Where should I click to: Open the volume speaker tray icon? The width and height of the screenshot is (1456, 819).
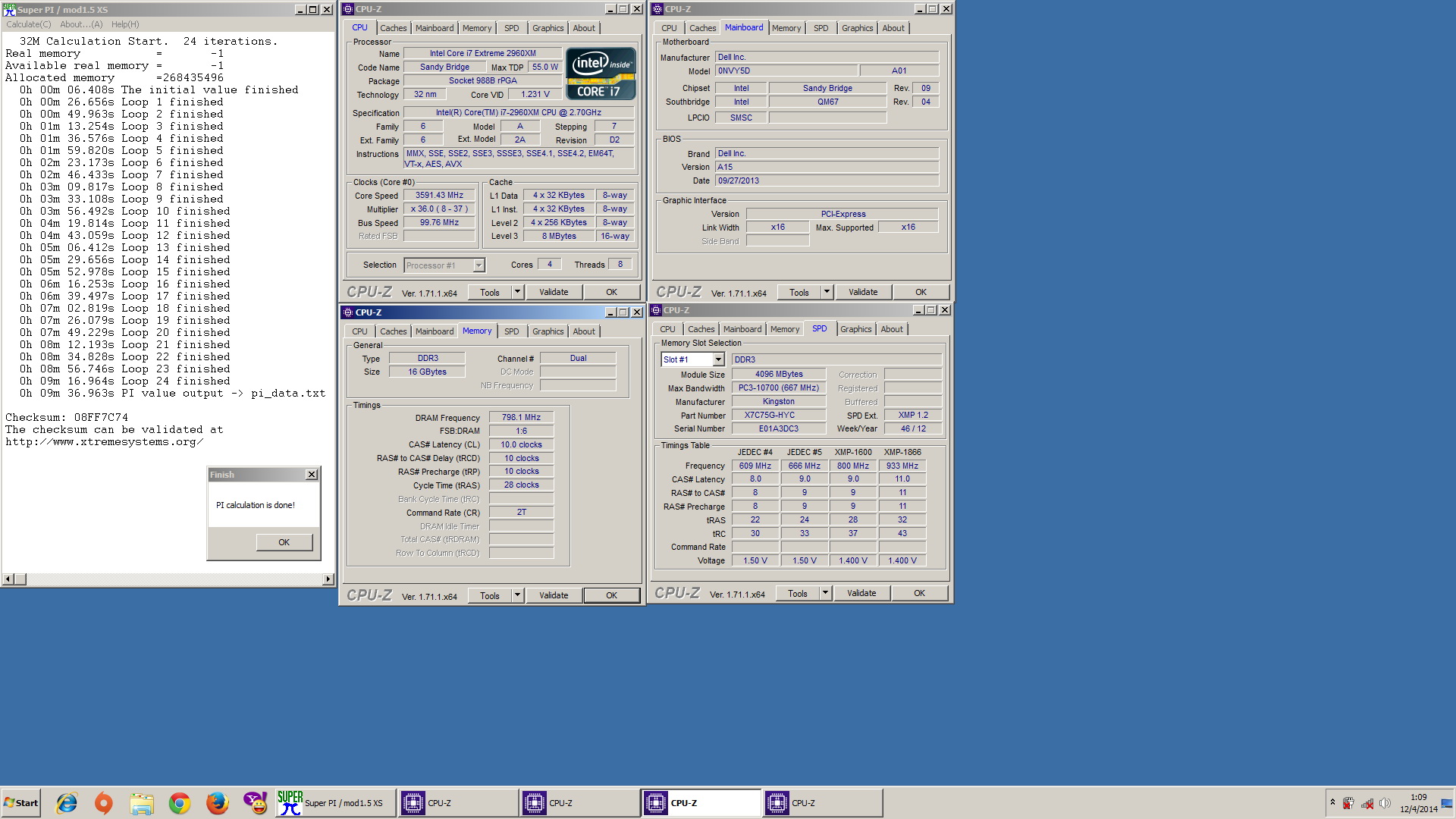coord(1385,803)
